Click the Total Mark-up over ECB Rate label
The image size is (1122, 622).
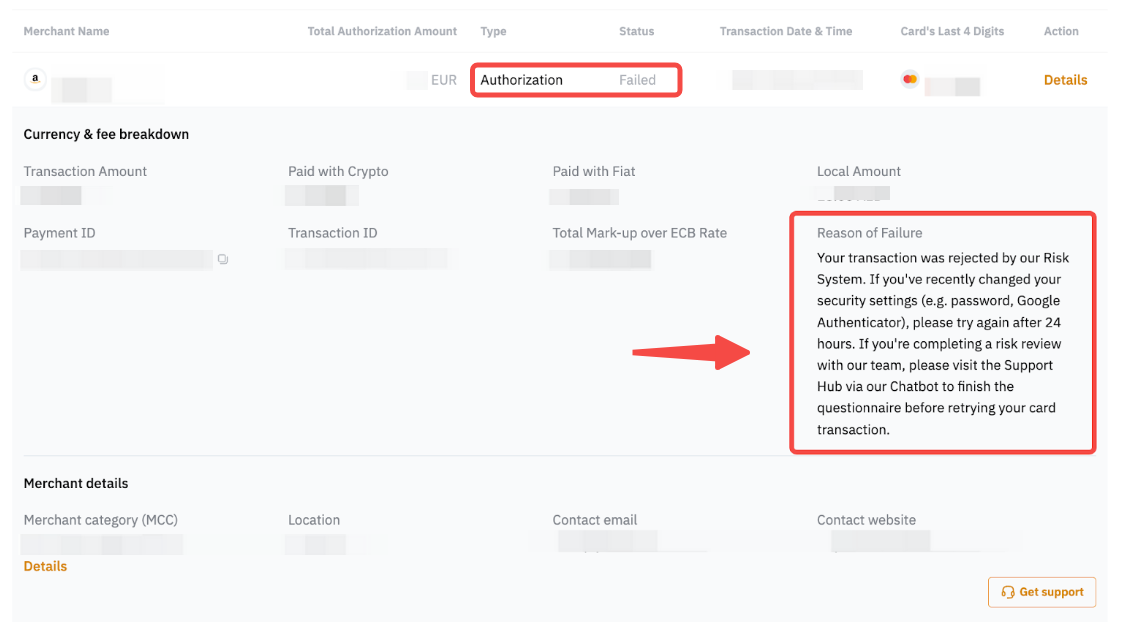click(x=639, y=233)
